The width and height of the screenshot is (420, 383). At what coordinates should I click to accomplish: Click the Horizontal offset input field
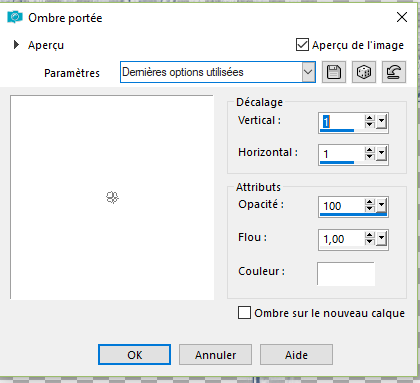point(342,154)
